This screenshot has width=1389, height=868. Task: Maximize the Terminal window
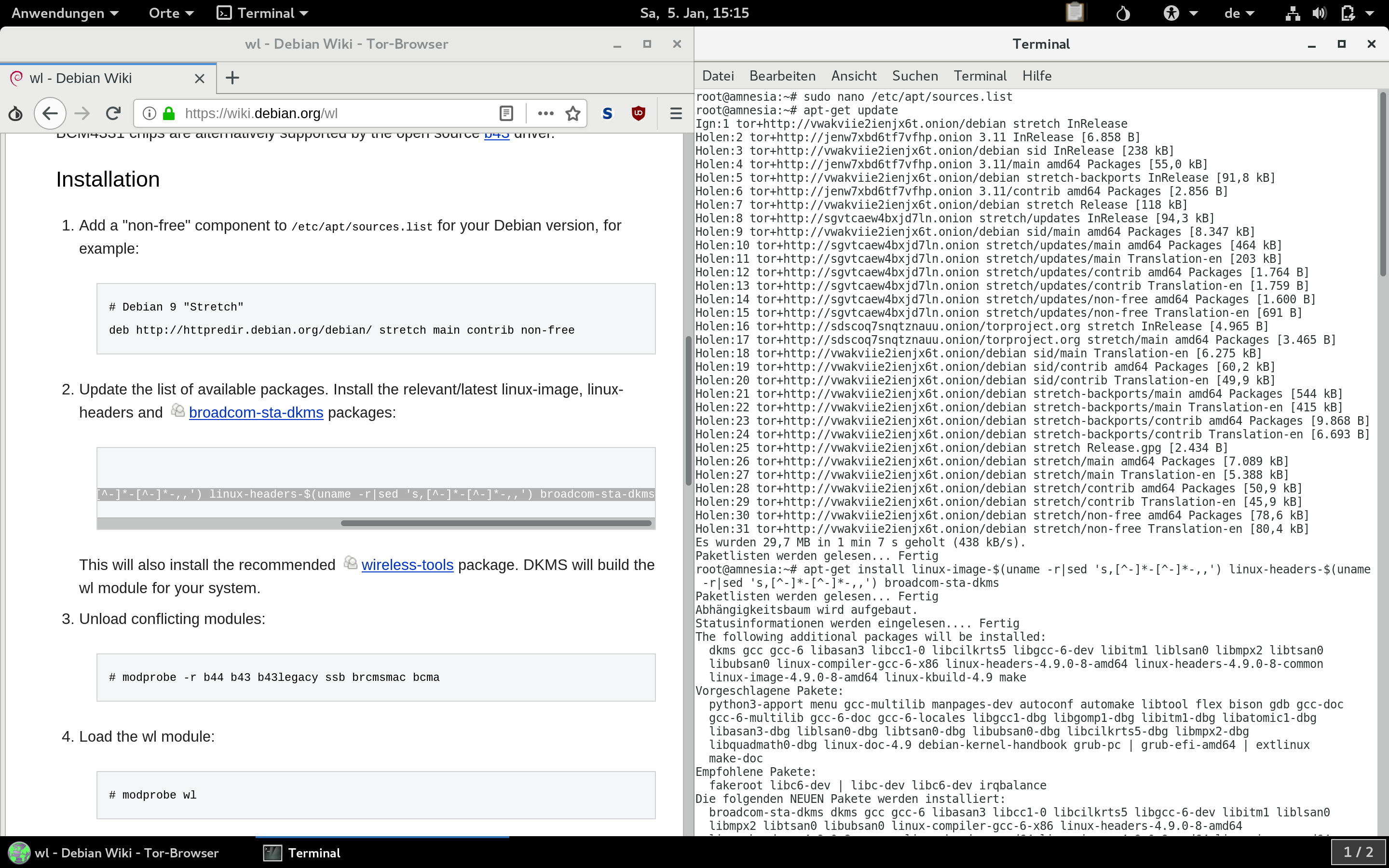pos(1341,44)
